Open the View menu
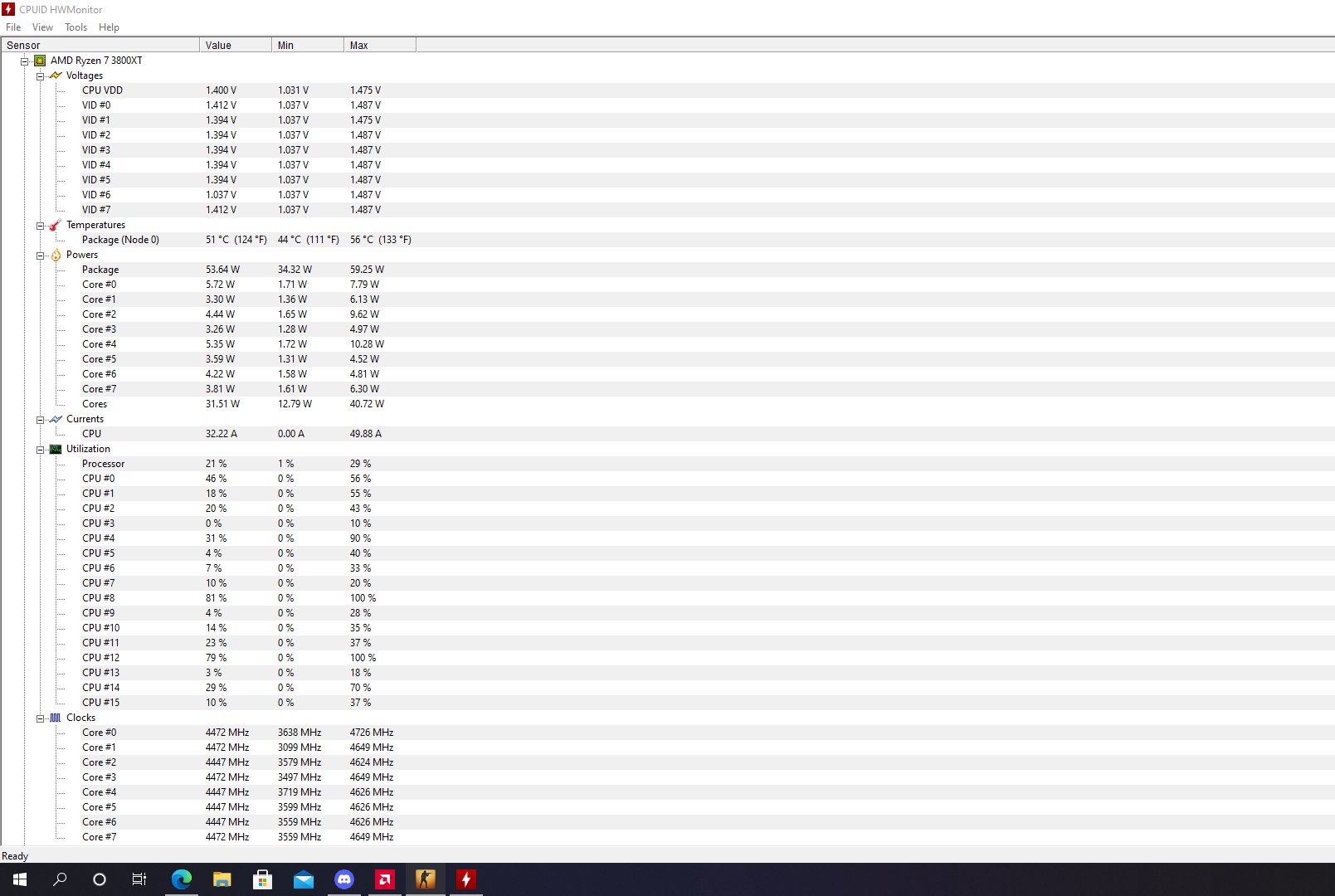This screenshot has height=896, width=1335. (42, 27)
